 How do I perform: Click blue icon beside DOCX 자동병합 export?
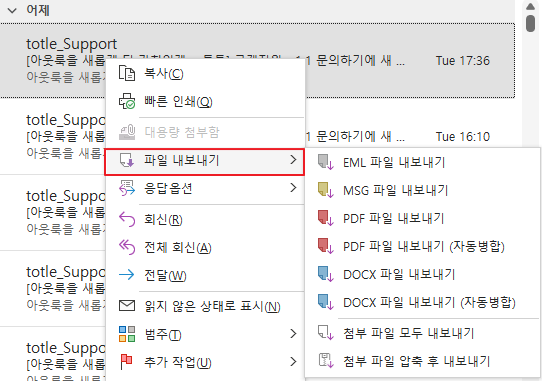(x=325, y=302)
